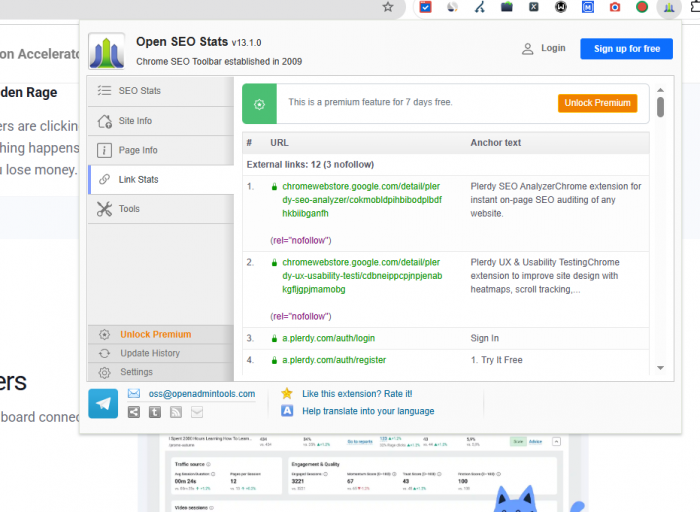Click the translate A icon
700x512 pixels.
tap(287, 411)
